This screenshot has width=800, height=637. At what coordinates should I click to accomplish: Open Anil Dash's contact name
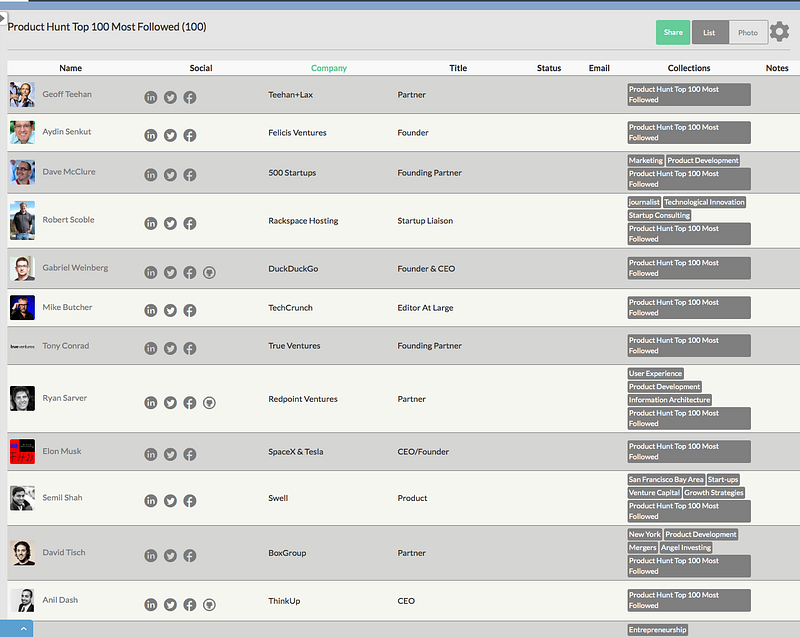[x=60, y=600]
